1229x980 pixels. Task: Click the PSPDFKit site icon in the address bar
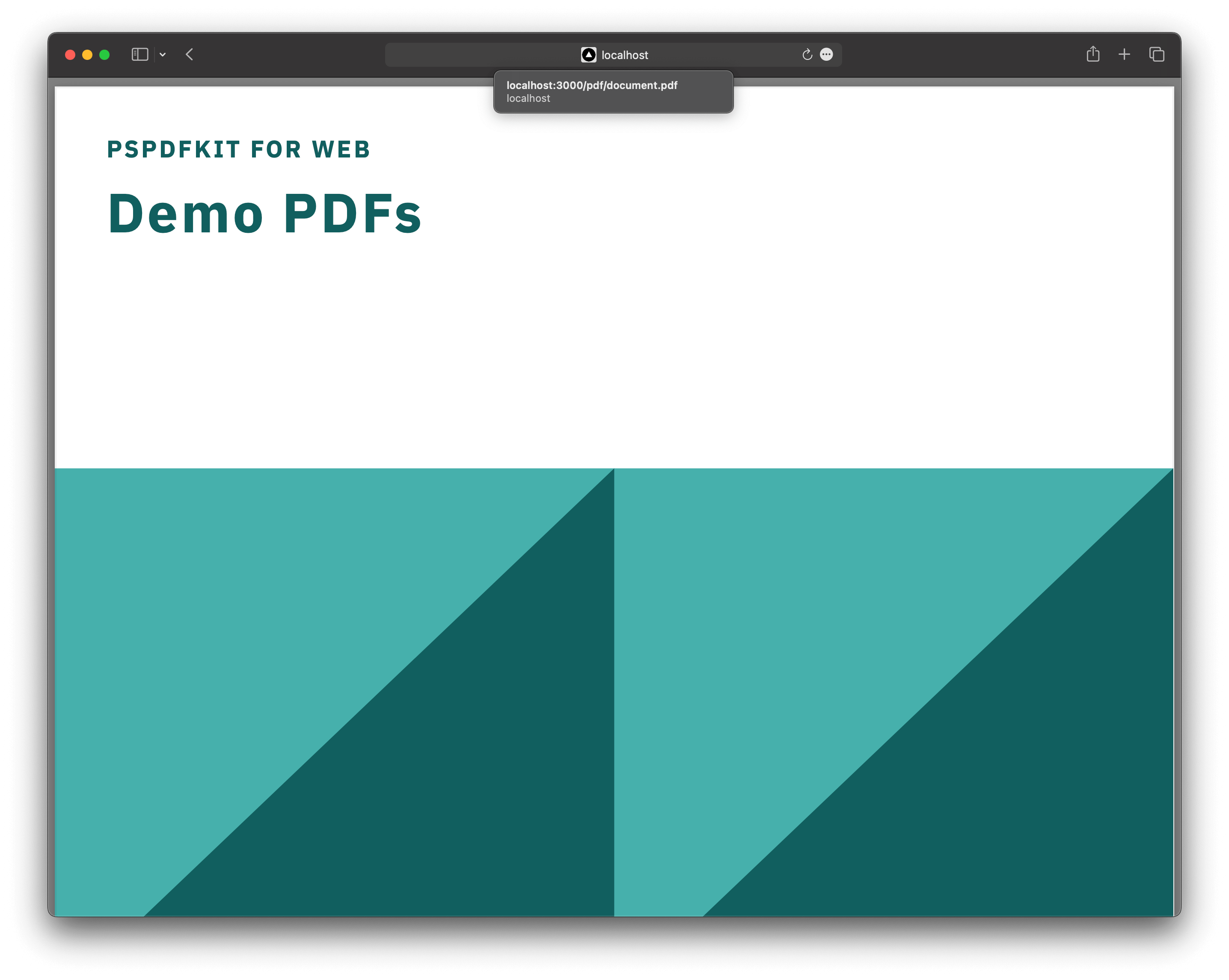coord(588,55)
